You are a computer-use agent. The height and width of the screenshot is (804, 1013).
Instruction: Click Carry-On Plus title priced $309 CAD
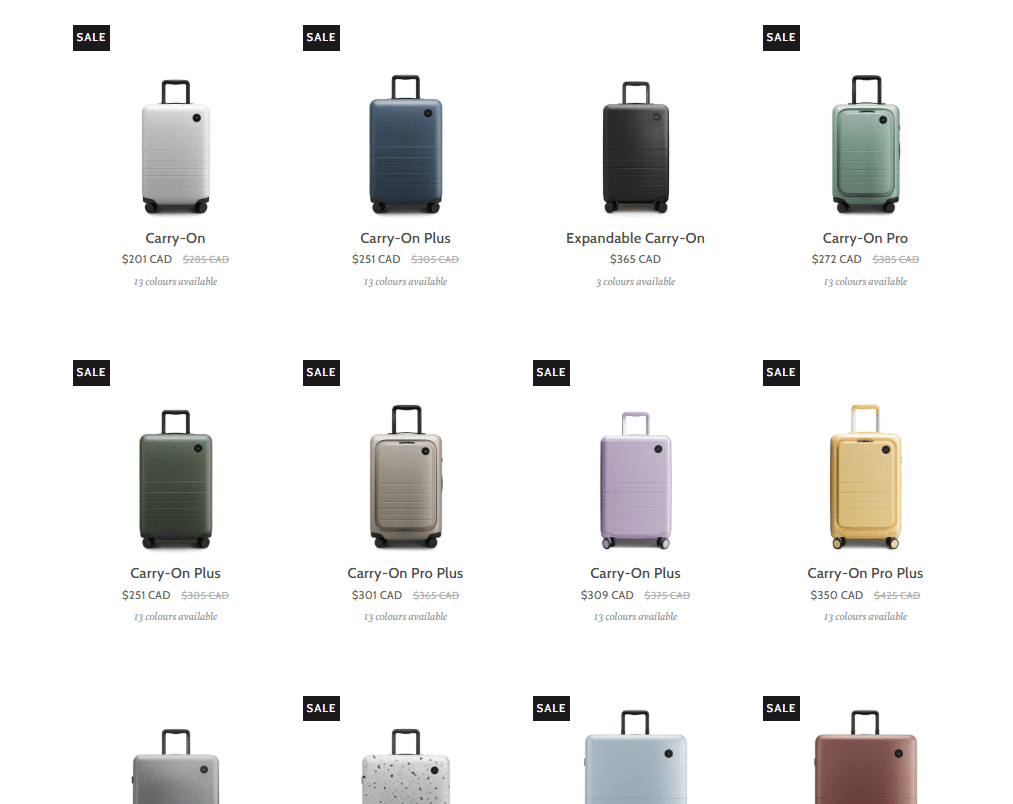coord(635,573)
